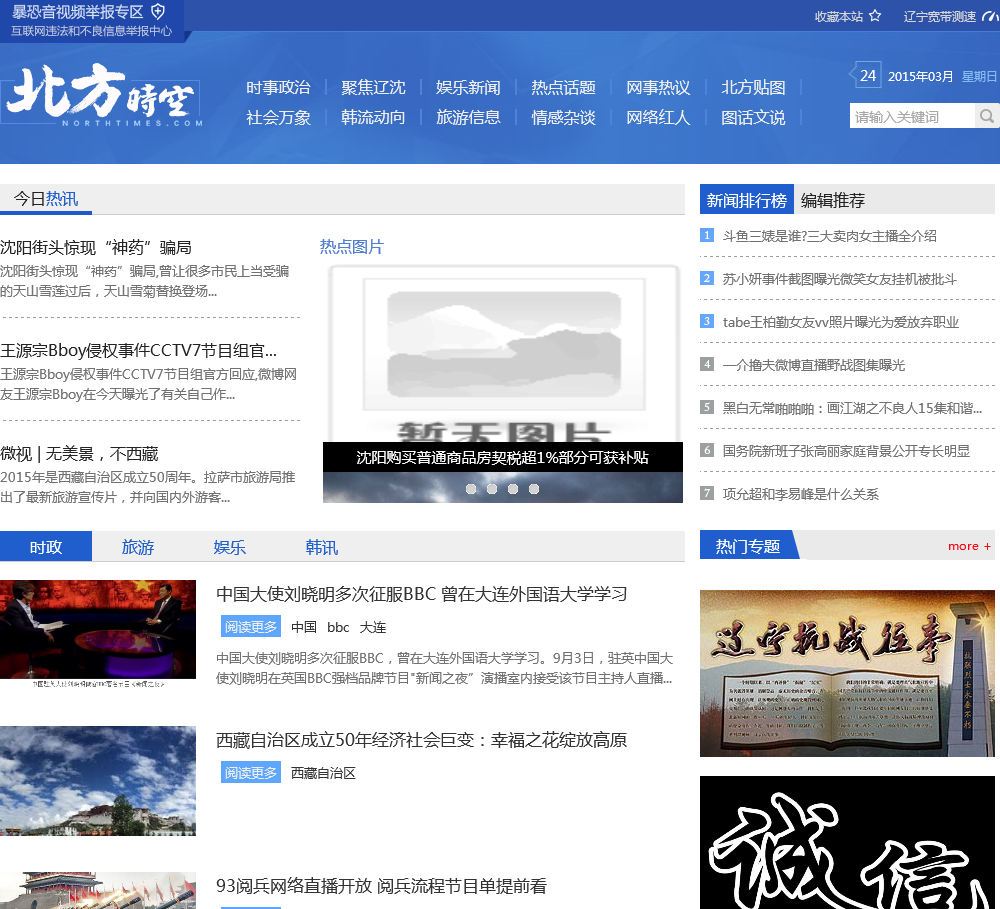Open ranked item tabe王柏勤女友vv照片曝光为爱放弃职业

tap(841, 322)
